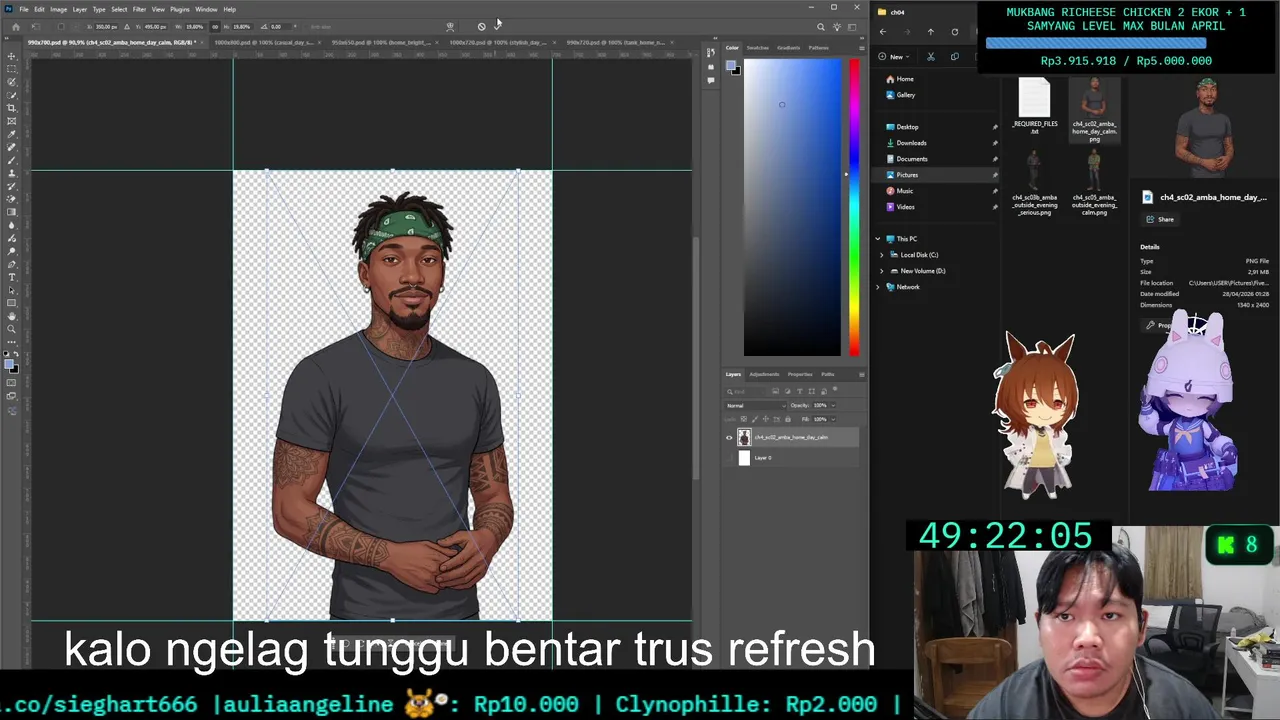Select Layer 0 thumbnail in Layers panel

coord(744,458)
